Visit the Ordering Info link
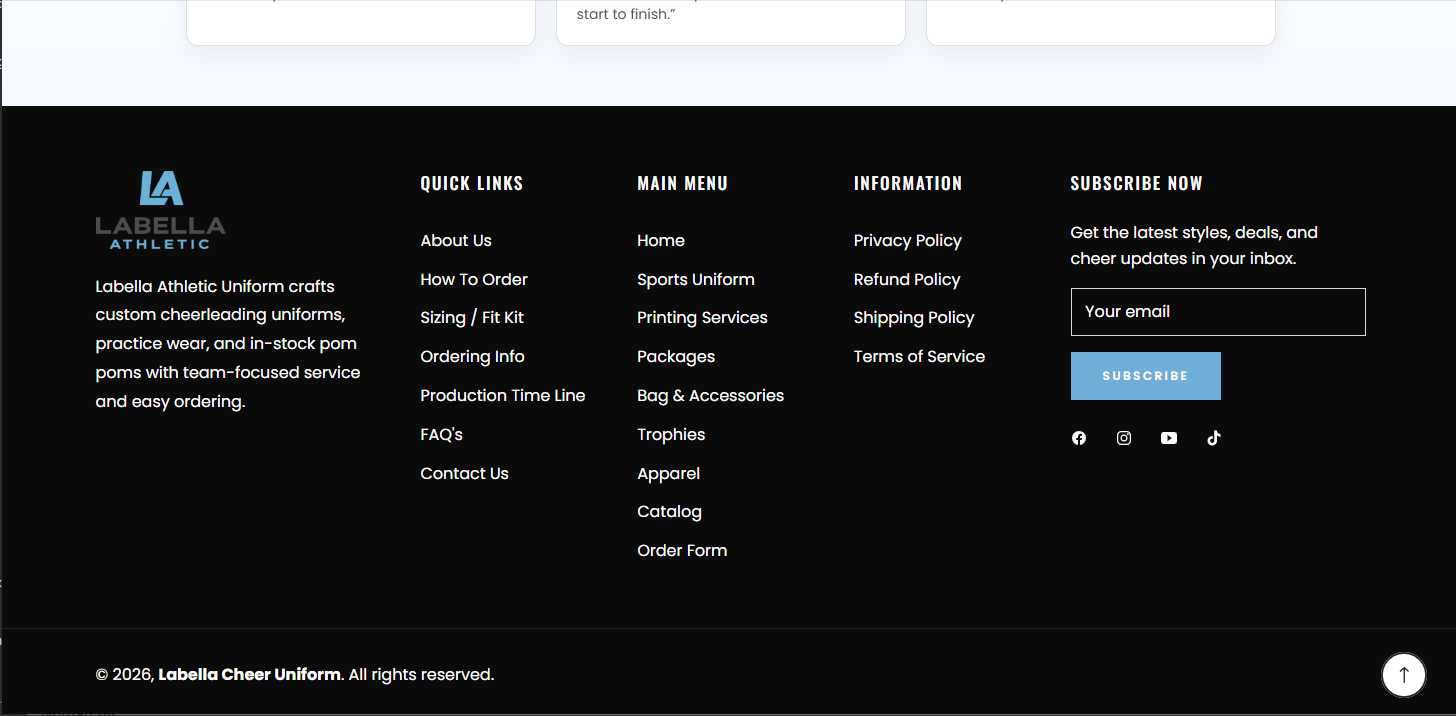Screen dimensions: 1456x716 click(x=473, y=357)
